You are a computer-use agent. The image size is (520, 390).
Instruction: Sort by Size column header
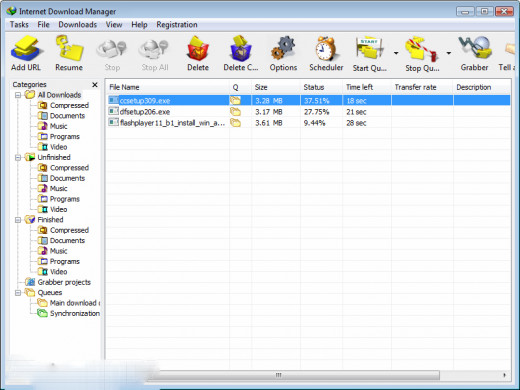pyautogui.click(x=276, y=87)
